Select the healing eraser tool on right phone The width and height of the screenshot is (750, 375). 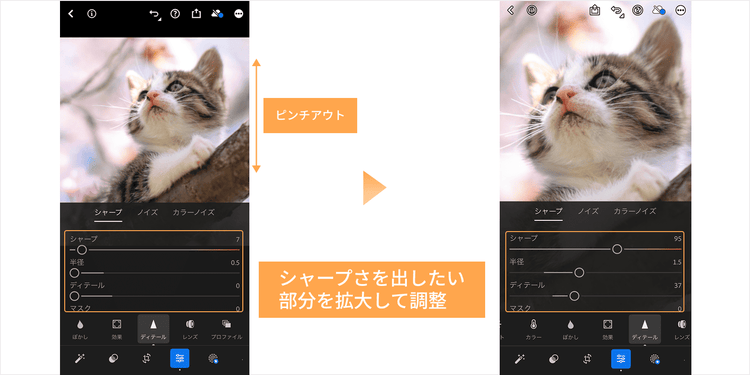click(554, 359)
